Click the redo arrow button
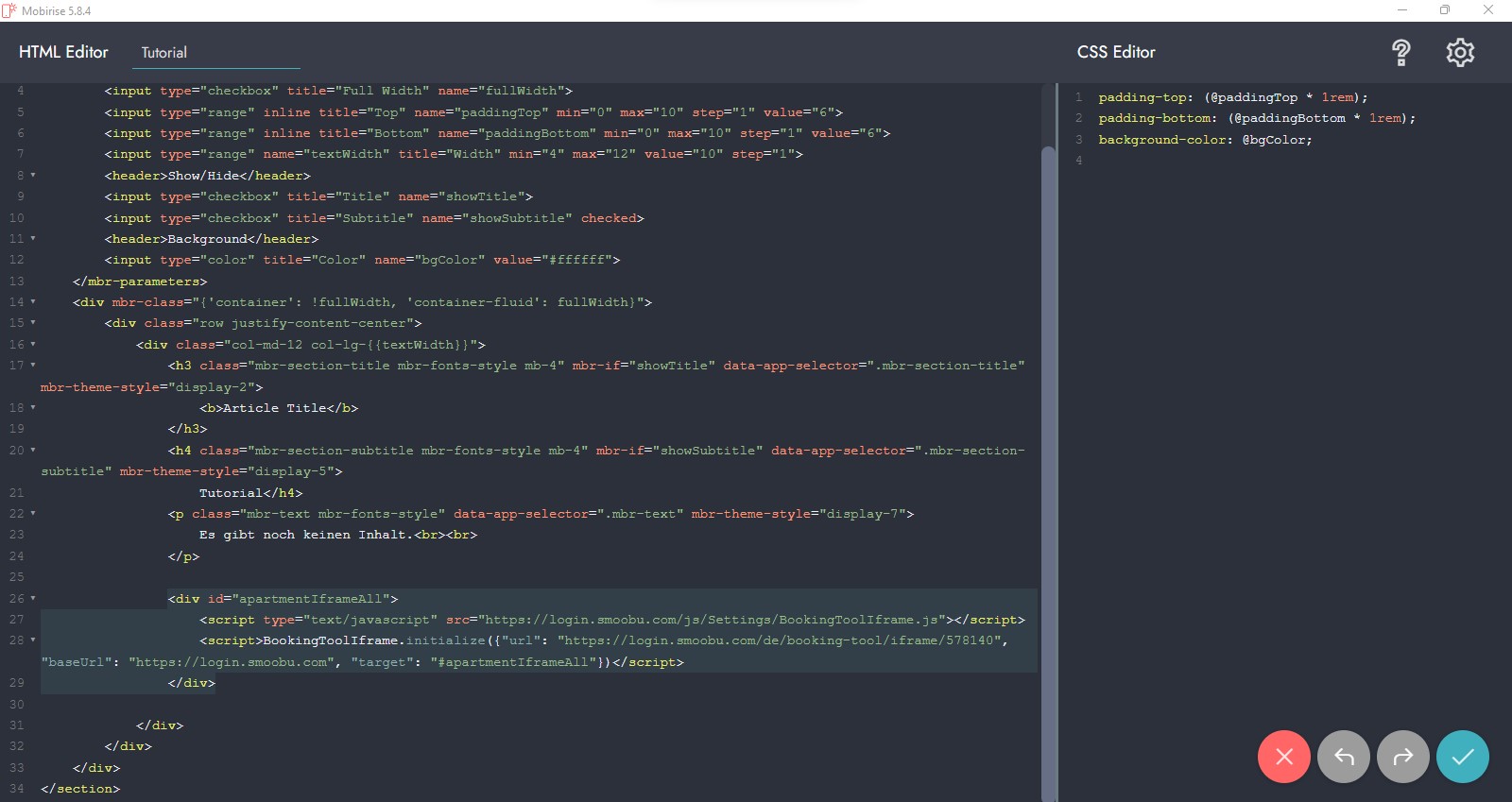1512x802 pixels. 1403,757
